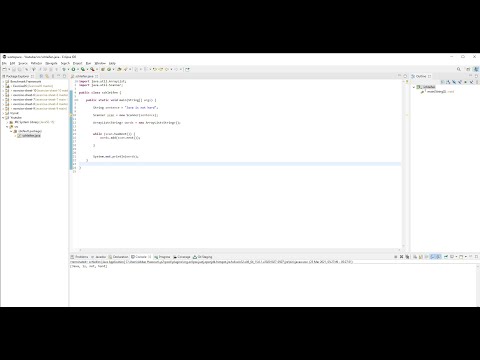480x360 pixels.
Task: Open the Coverage button dropdown arrow
Action: (87, 69)
